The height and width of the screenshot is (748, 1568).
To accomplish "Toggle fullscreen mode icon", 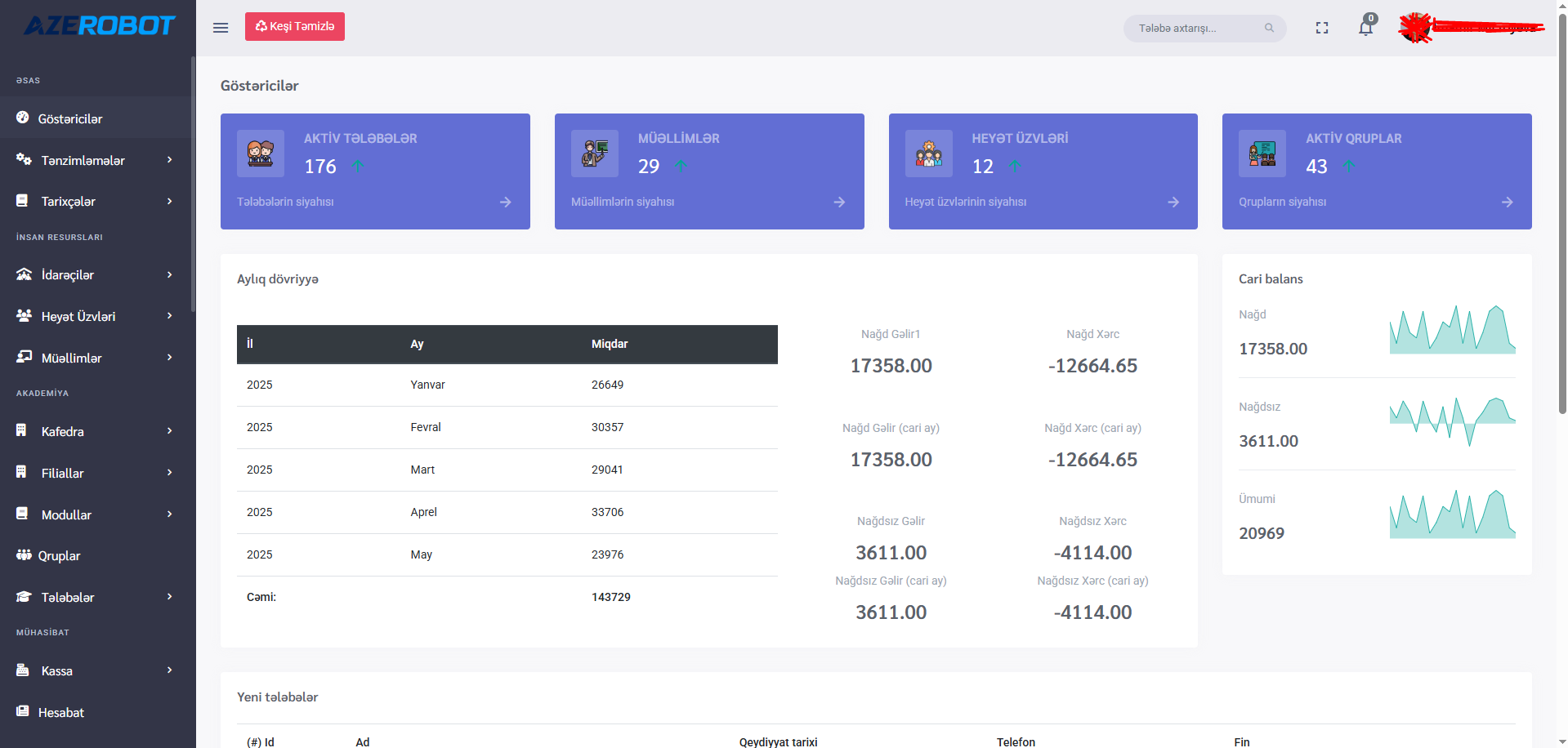I will [1321, 28].
